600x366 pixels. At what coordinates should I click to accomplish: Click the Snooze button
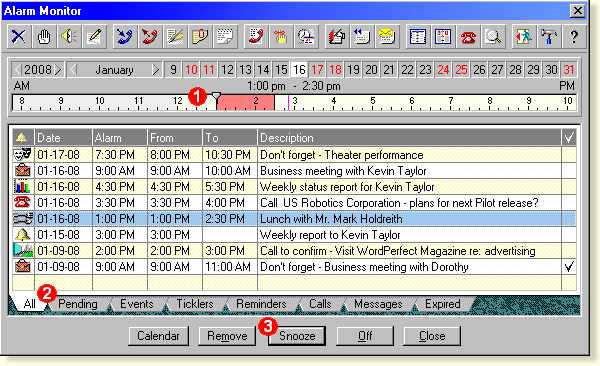point(297,336)
